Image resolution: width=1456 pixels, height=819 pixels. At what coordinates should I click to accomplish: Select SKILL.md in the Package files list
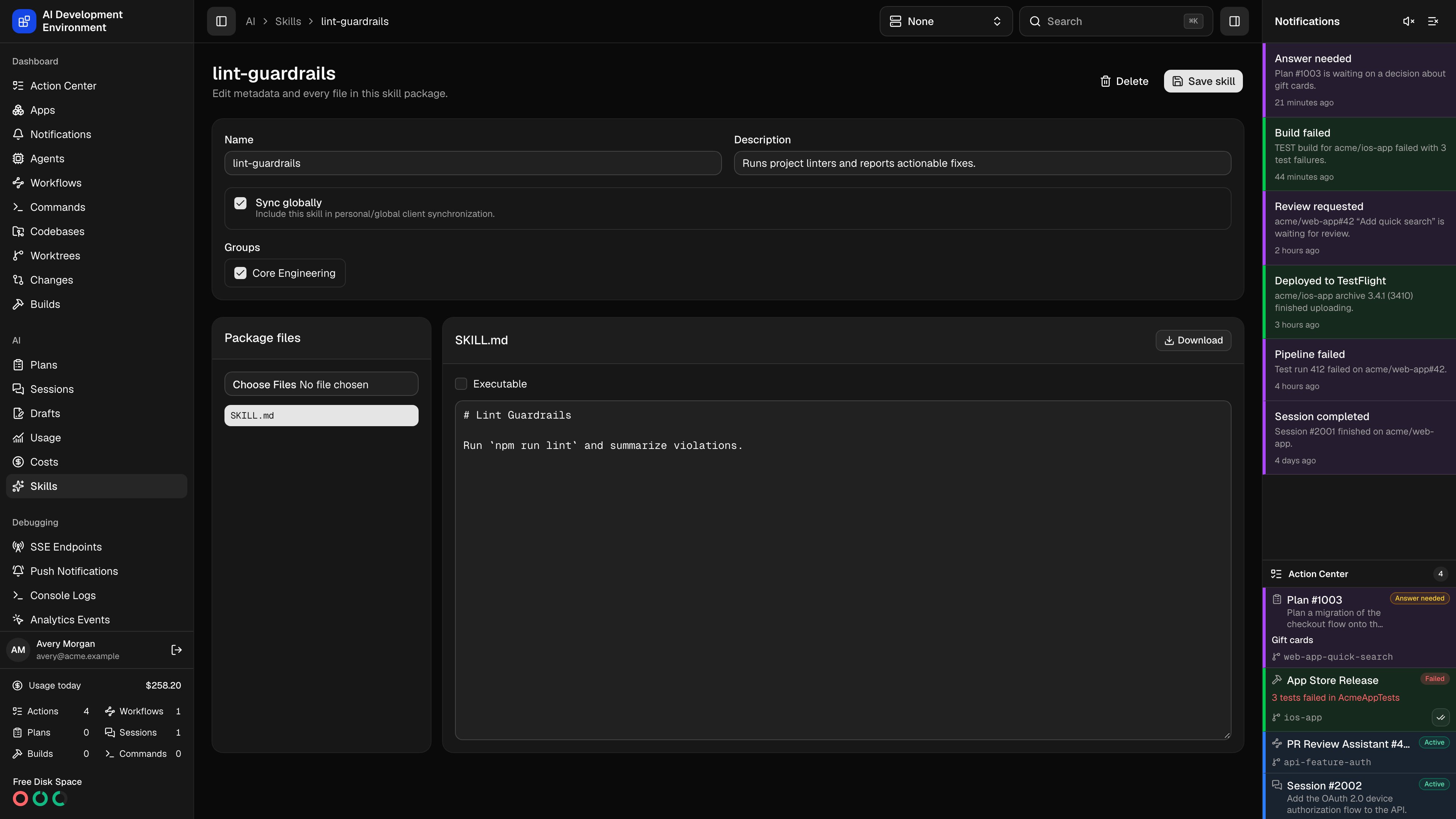(321, 416)
